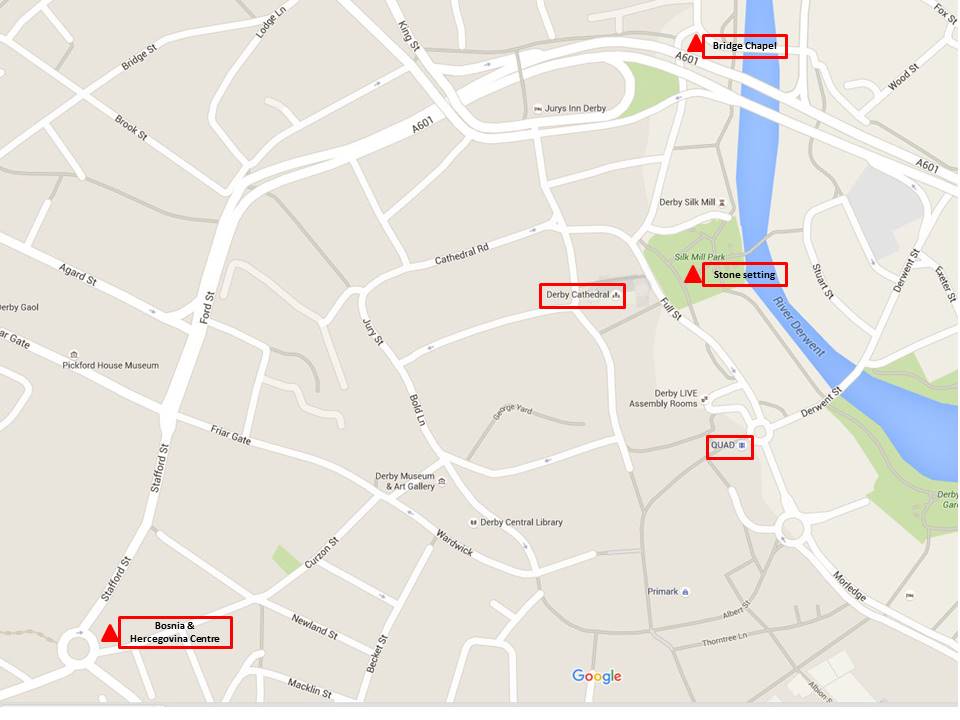Click the Cathedral Rd street label
Screen dimensions: 960x720
[x=462, y=254]
